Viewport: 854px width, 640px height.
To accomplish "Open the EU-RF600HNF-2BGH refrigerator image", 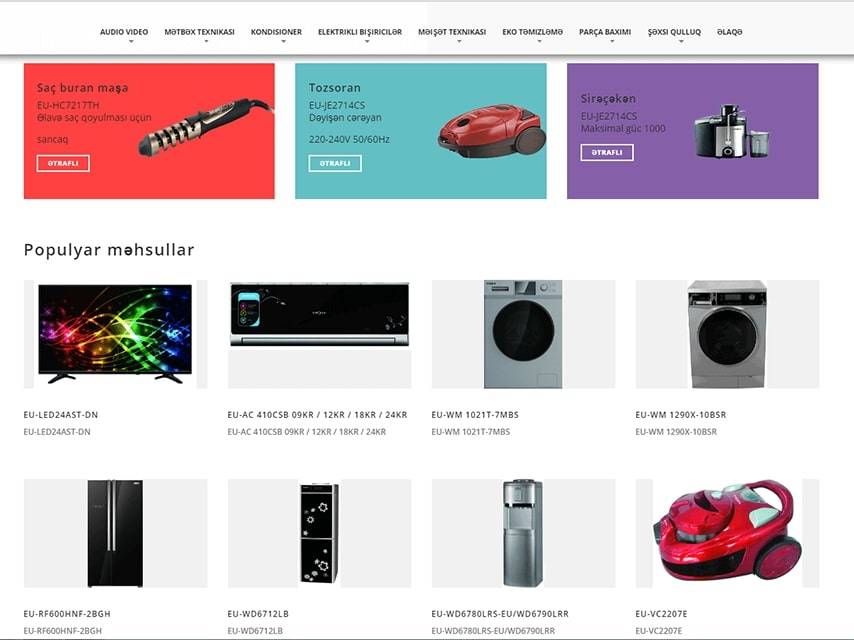I will point(115,533).
